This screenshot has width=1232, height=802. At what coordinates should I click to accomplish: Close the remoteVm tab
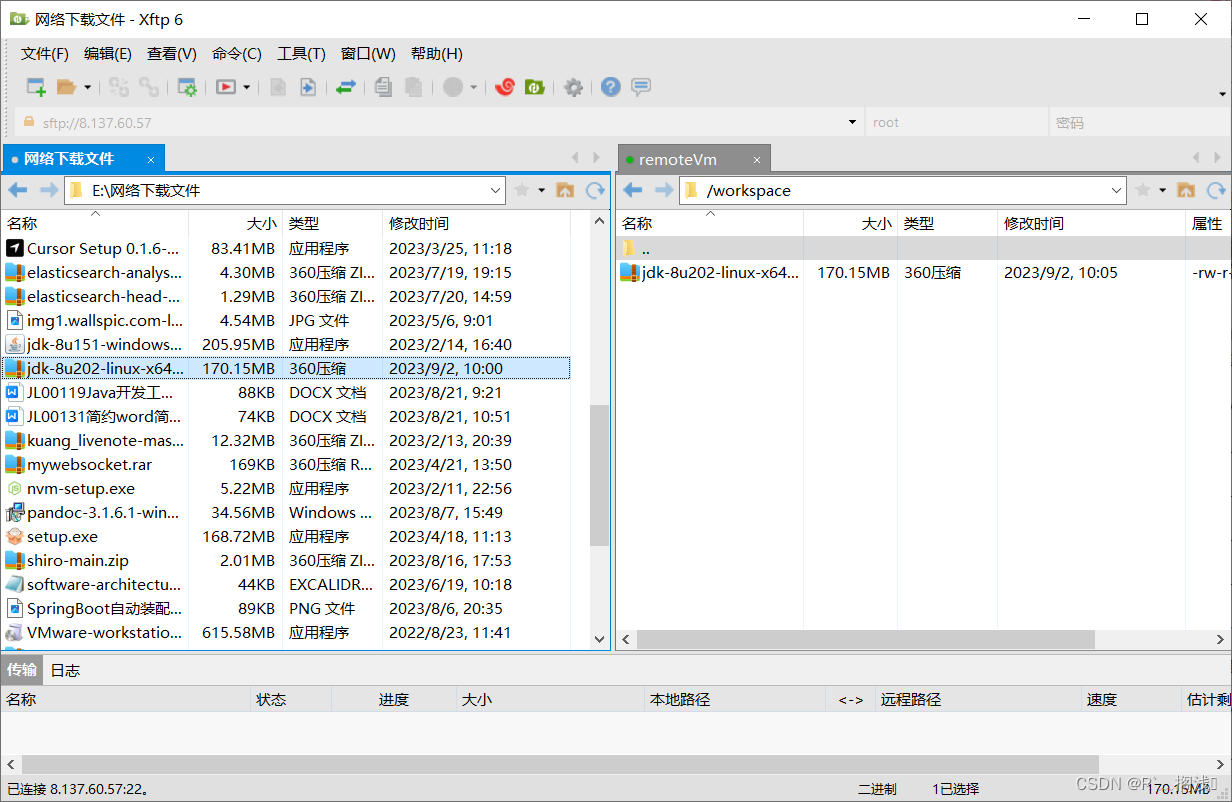pos(757,160)
